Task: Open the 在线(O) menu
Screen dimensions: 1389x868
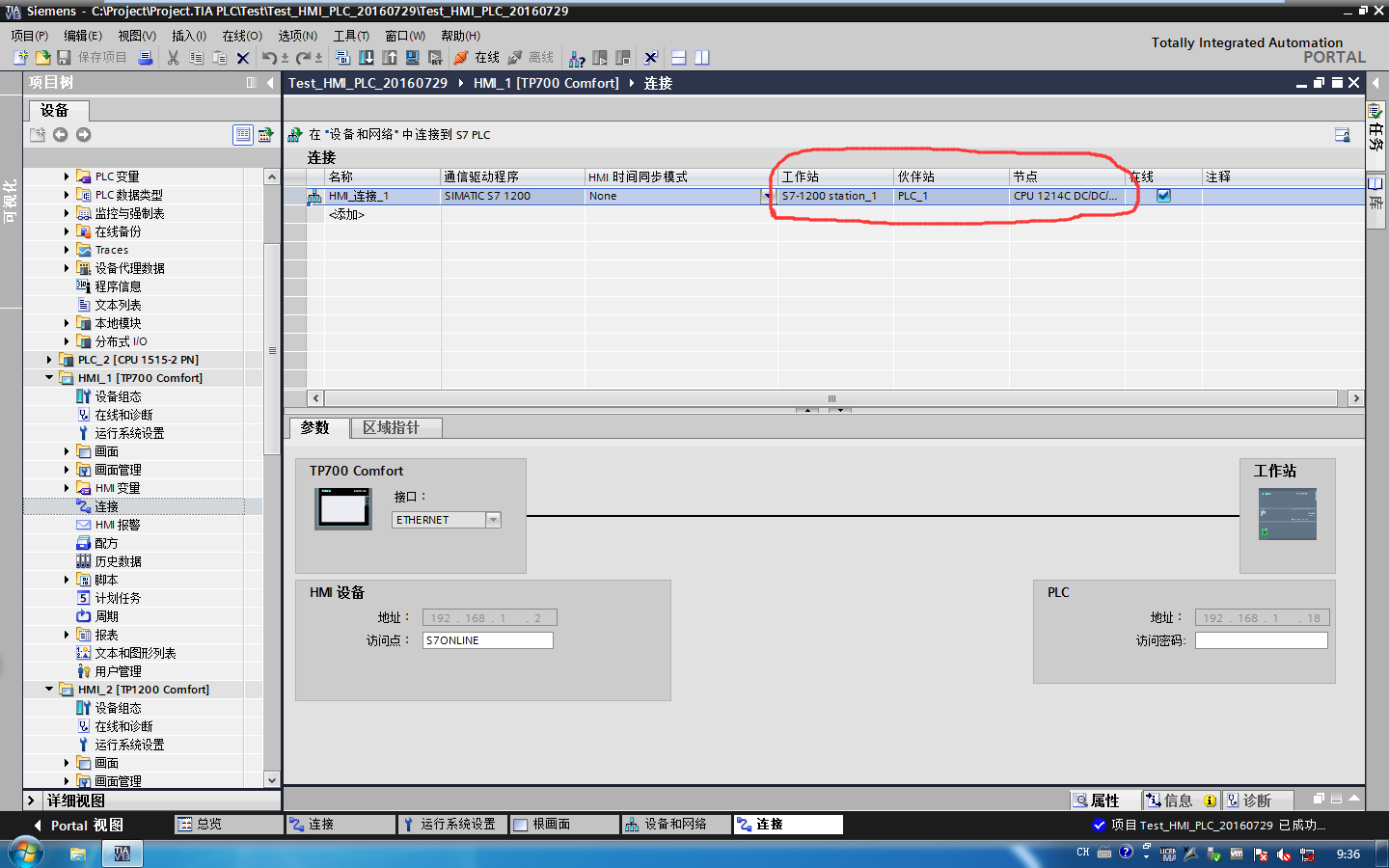Action: 242,36
